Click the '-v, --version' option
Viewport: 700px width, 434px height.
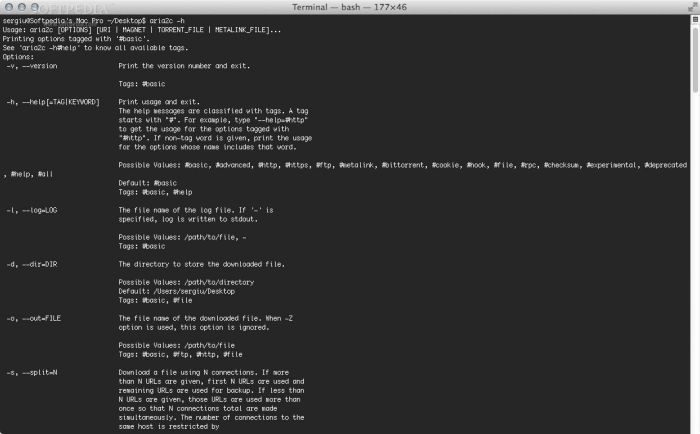(x=32, y=66)
